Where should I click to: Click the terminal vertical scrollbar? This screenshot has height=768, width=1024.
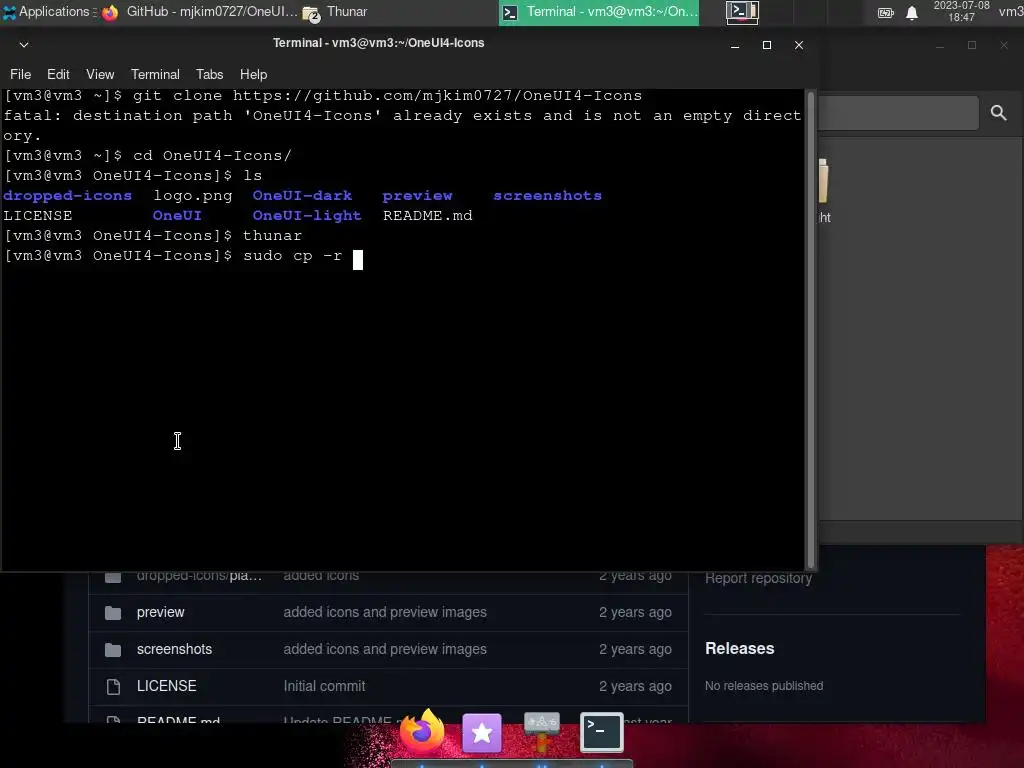point(811,330)
